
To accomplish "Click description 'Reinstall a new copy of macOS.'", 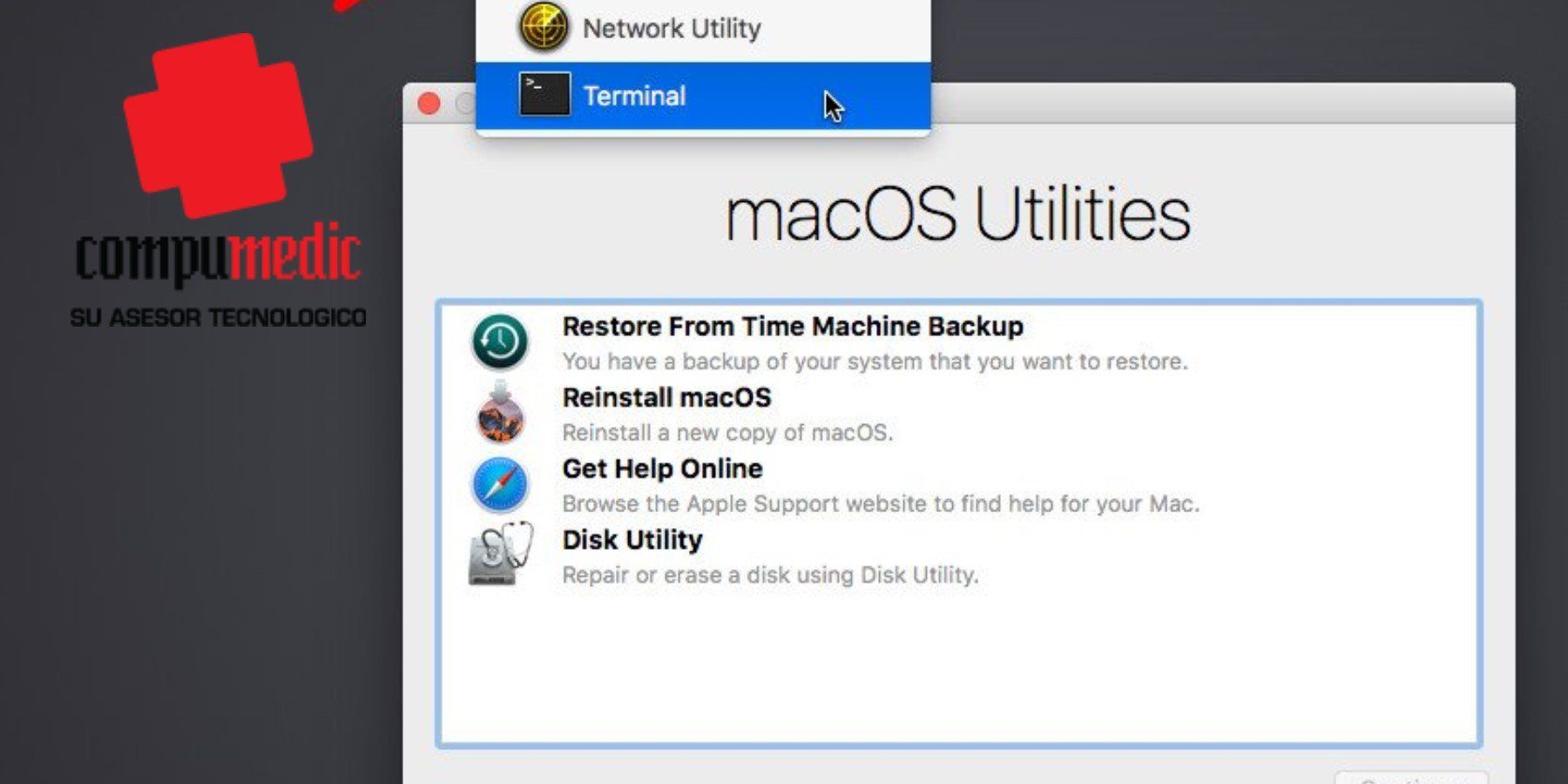I will click(x=727, y=433).
